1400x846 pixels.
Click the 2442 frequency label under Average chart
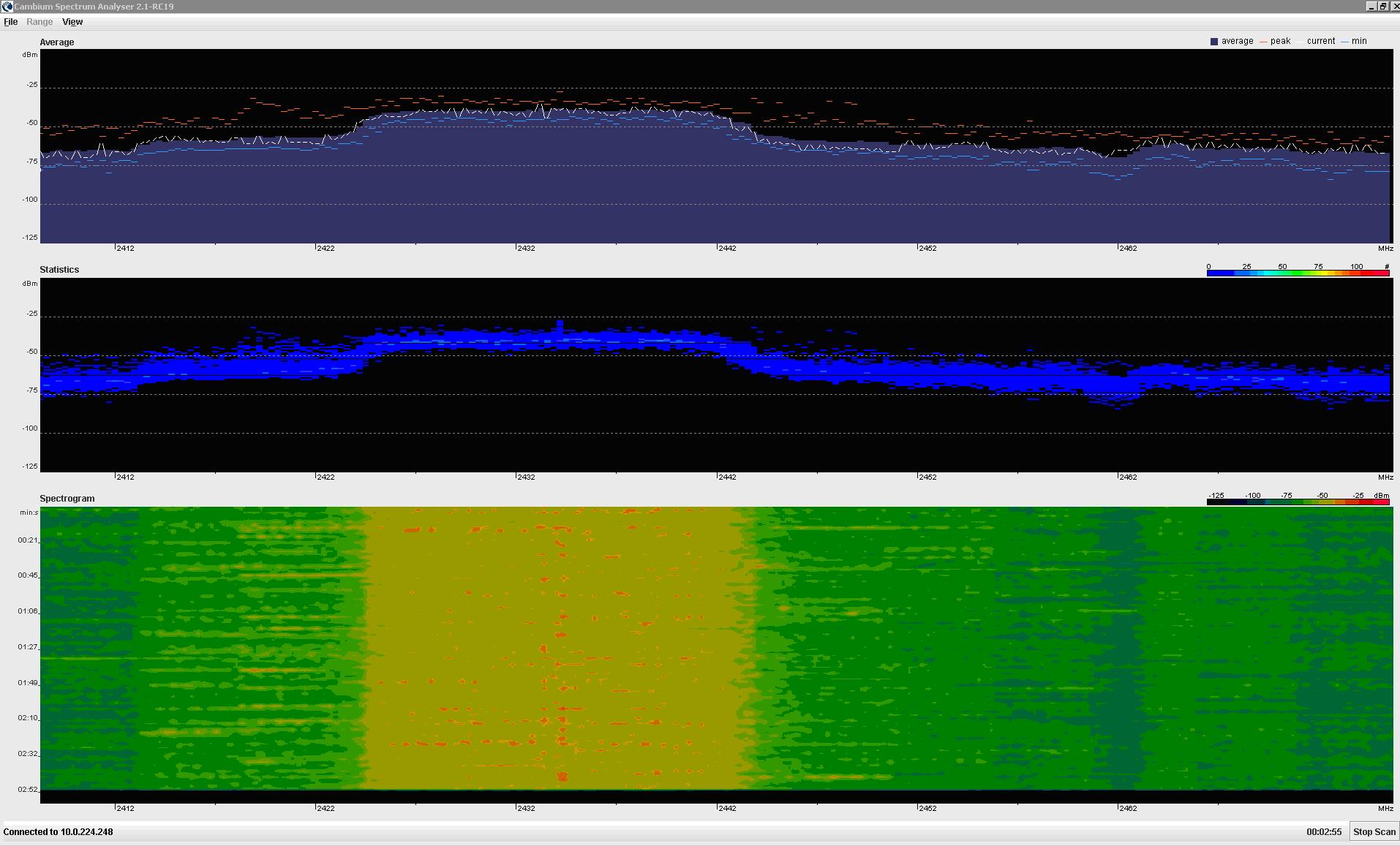point(727,249)
